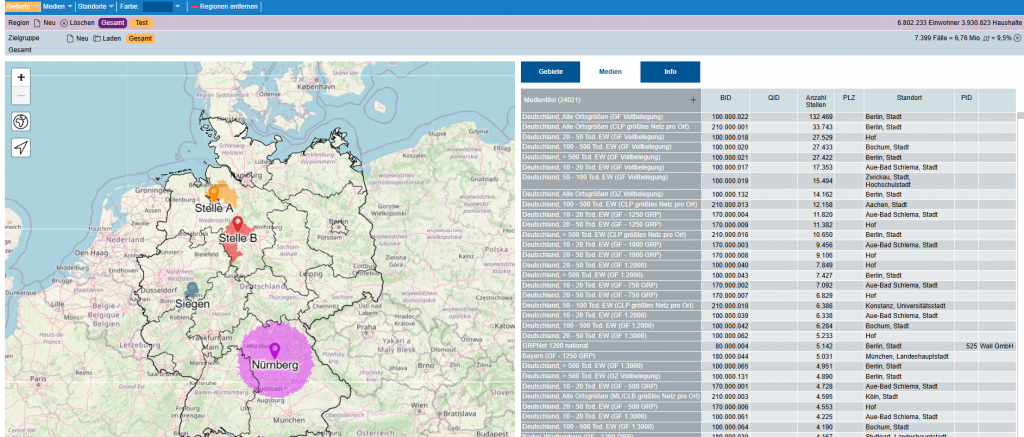
Task: Expand the Medien dropdown in top toolbar
Action: tap(57, 6)
